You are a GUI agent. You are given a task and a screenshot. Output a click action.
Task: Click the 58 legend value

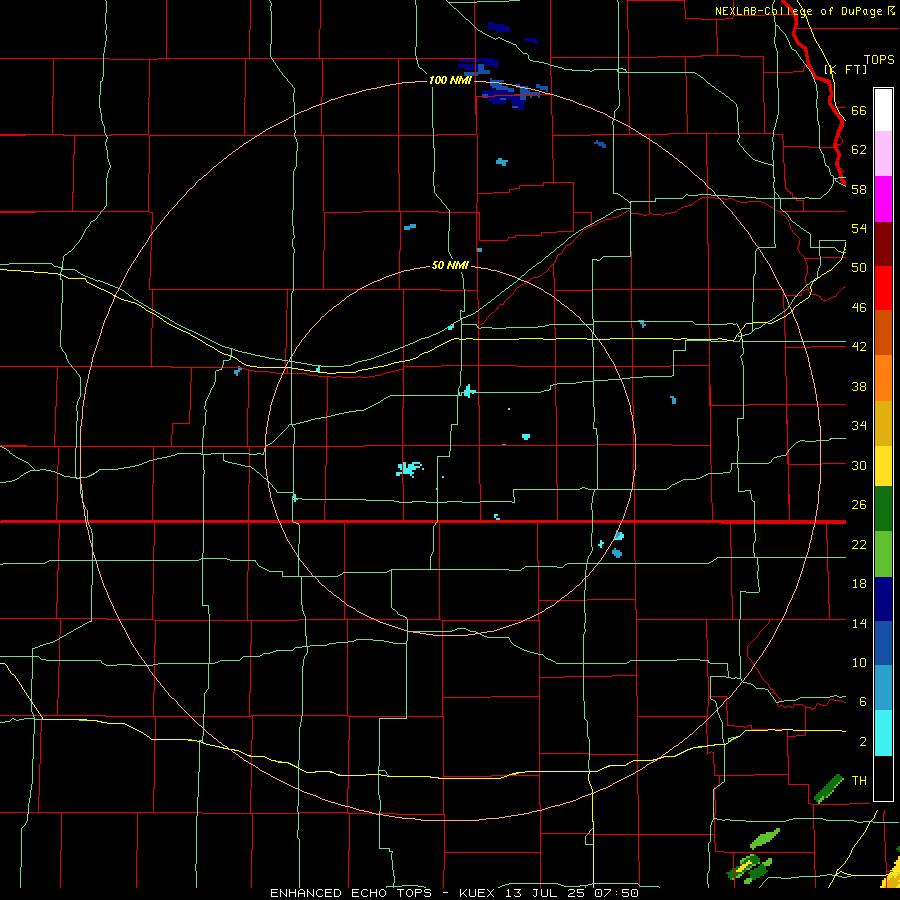click(859, 189)
